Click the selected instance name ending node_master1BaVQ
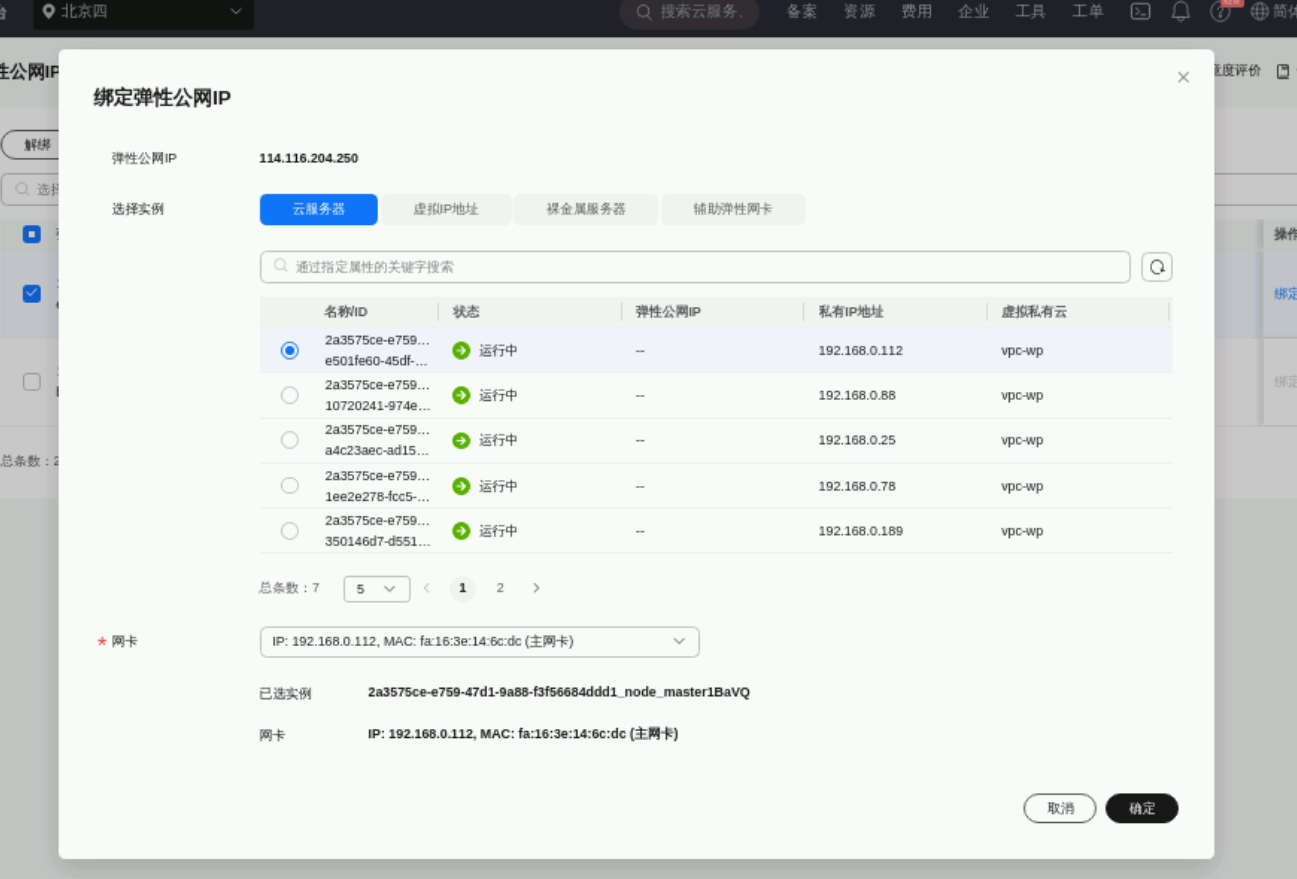This screenshot has width=1297, height=879. point(559,692)
